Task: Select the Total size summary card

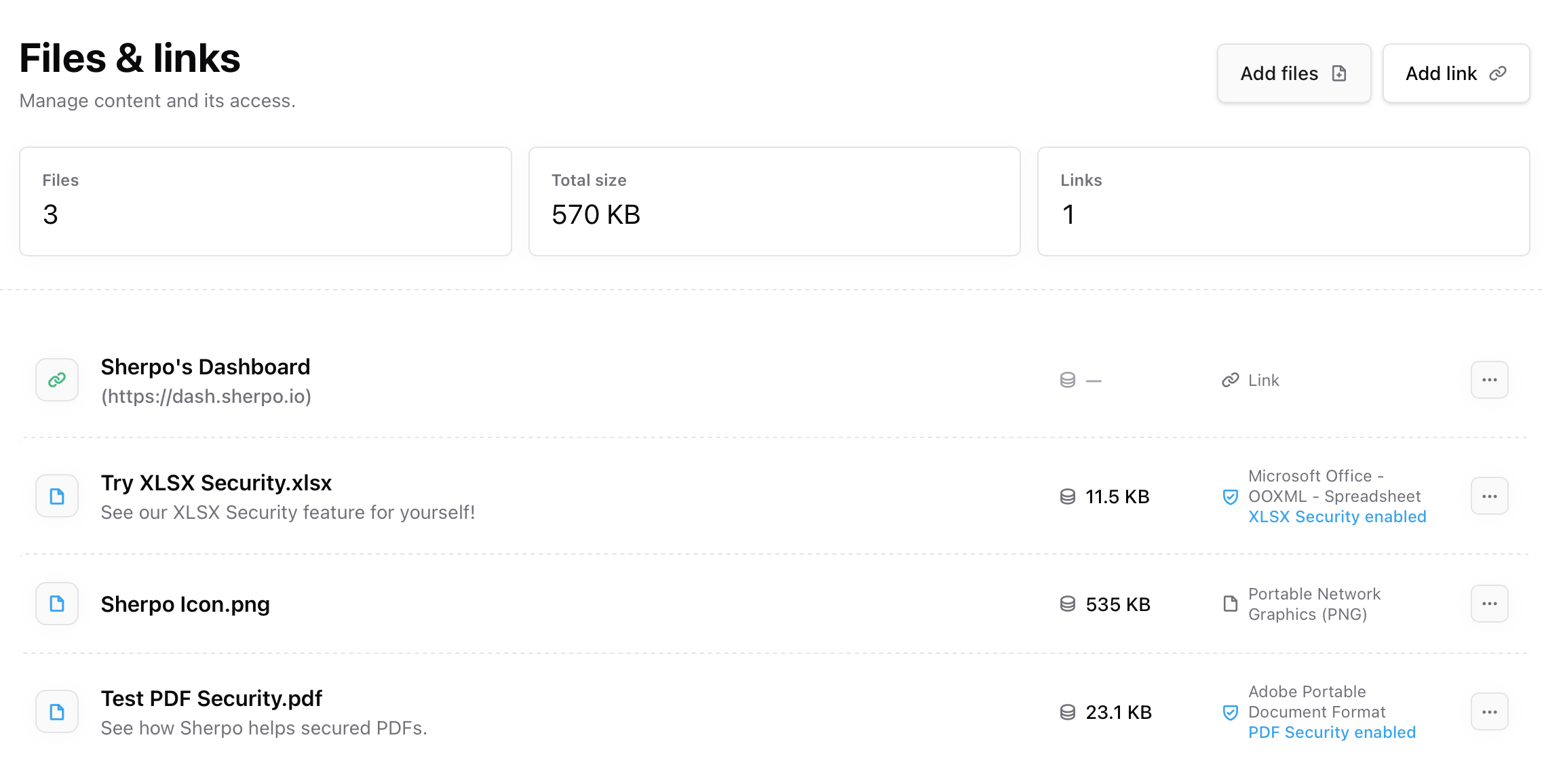Action: click(x=774, y=201)
